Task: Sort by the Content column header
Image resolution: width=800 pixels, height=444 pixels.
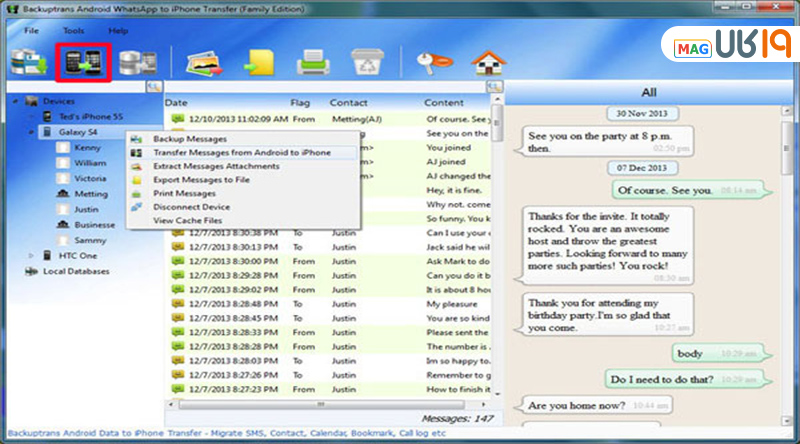Action: click(444, 103)
